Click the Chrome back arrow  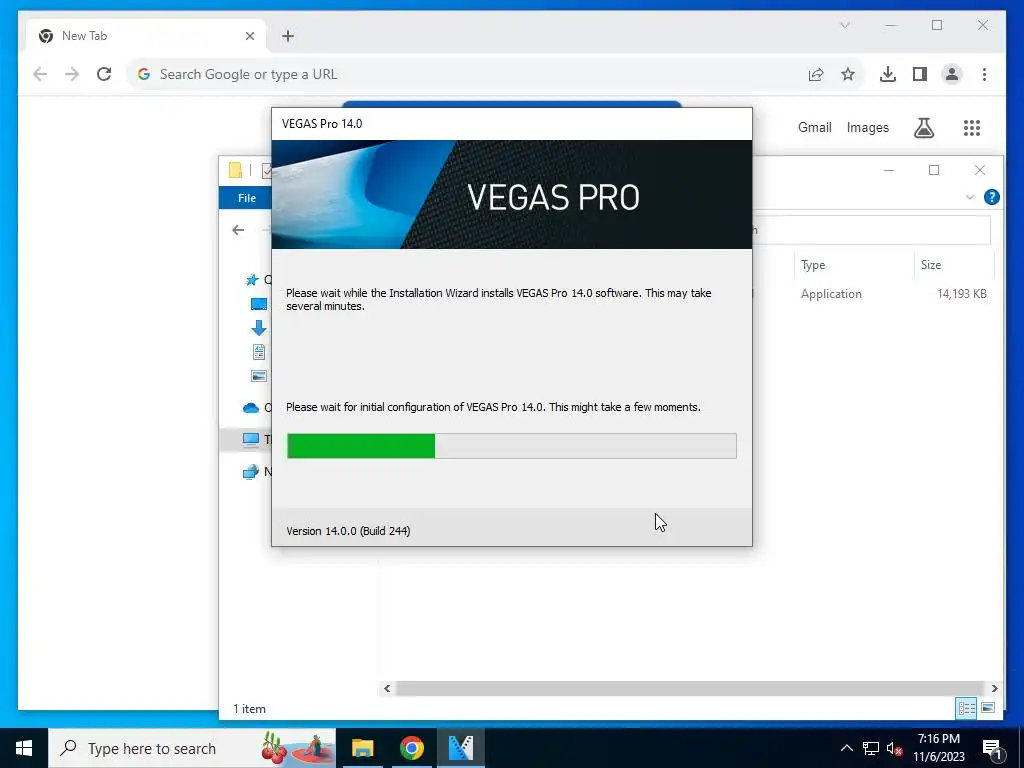pyautogui.click(x=40, y=74)
